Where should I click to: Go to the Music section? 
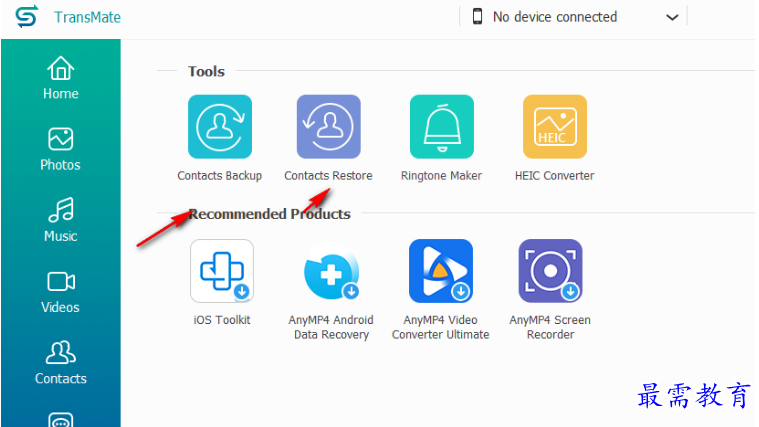pos(61,220)
